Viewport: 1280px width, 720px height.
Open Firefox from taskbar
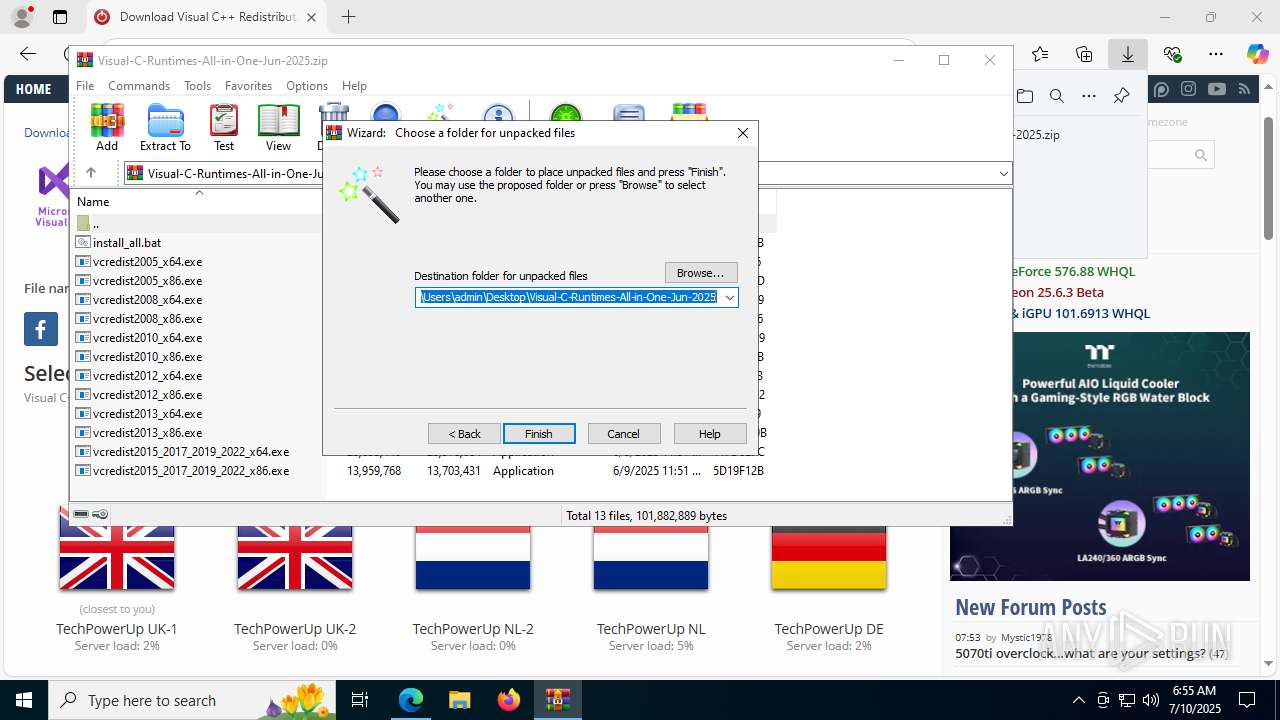509,700
